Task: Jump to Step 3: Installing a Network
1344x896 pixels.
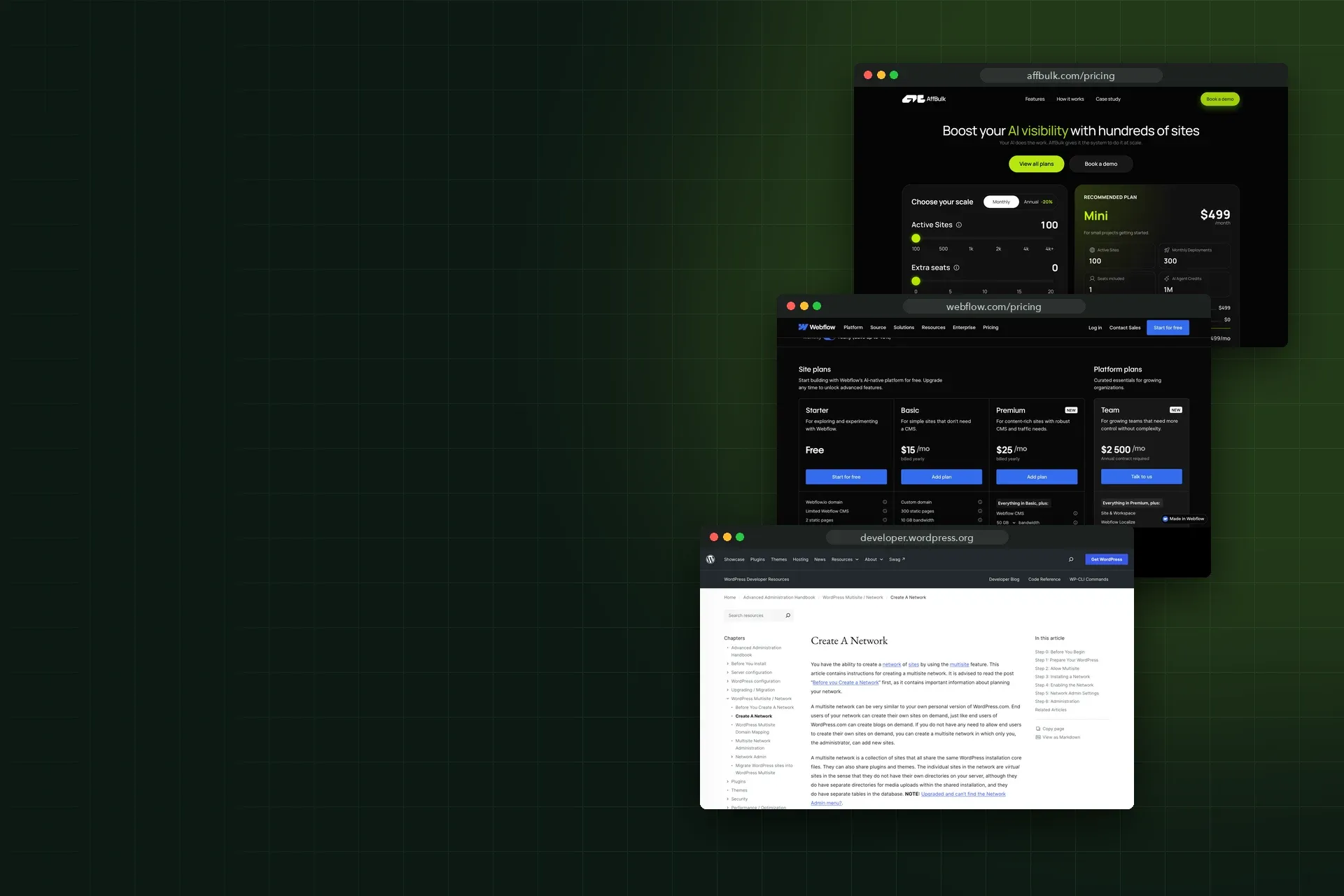Action: [1063, 677]
